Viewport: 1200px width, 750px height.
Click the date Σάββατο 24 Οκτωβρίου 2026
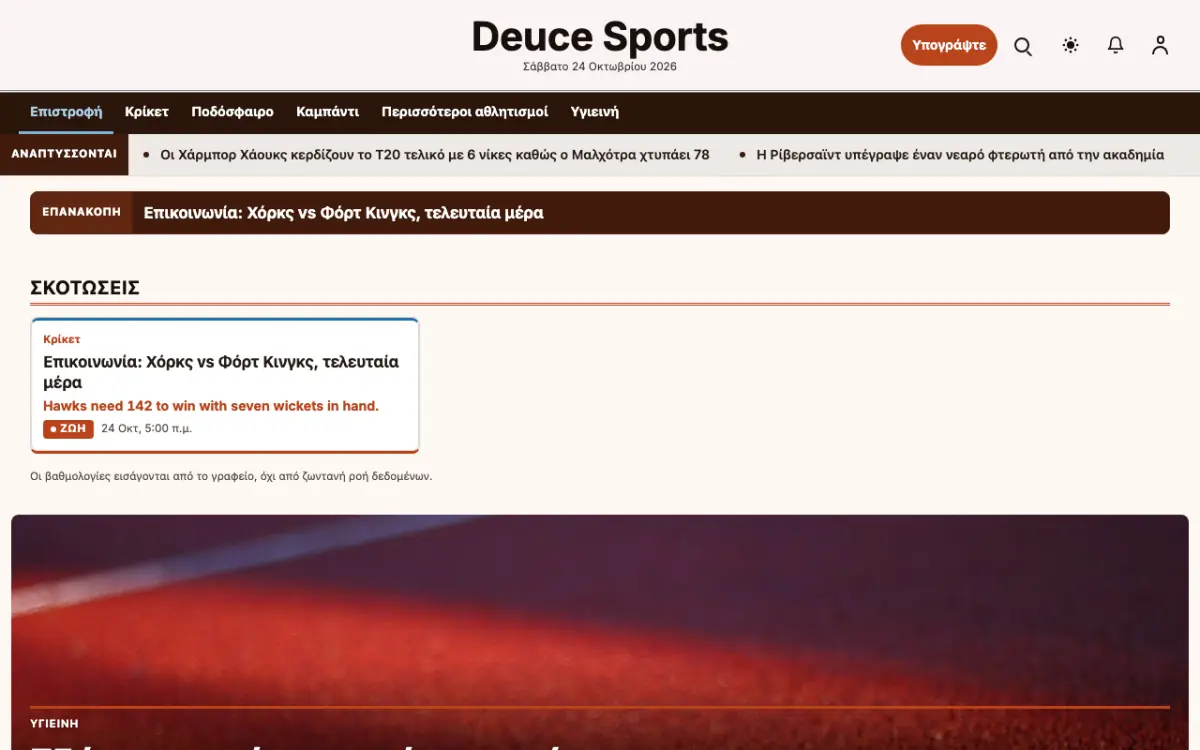coord(600,67)
